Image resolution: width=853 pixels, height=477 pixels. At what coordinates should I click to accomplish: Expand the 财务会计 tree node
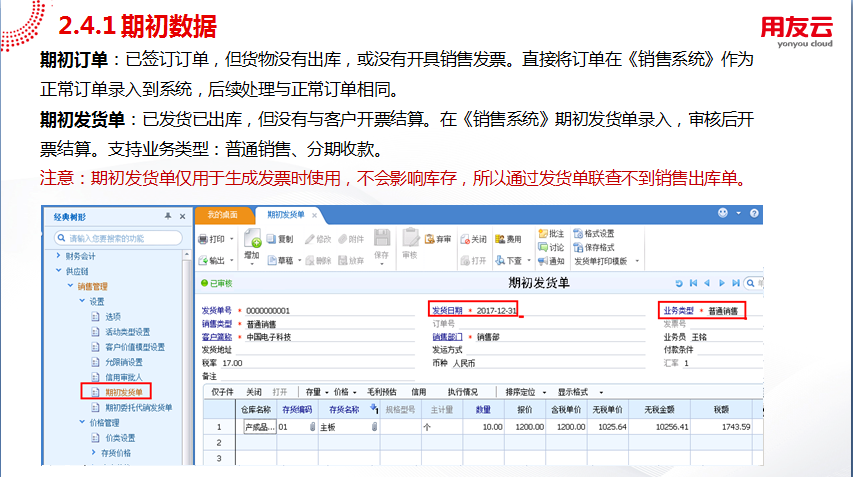(57, 256)
